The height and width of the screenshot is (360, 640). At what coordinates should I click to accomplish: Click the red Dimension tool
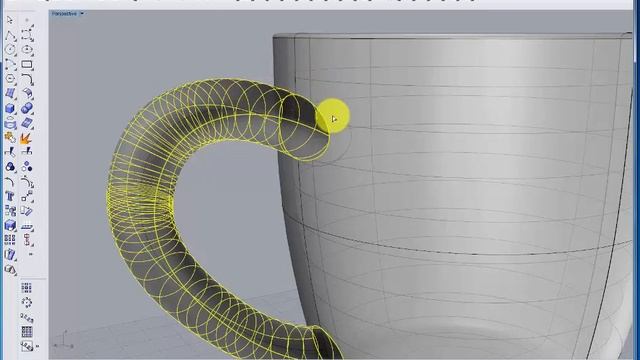pyautogui.click(x=27, y=240)
